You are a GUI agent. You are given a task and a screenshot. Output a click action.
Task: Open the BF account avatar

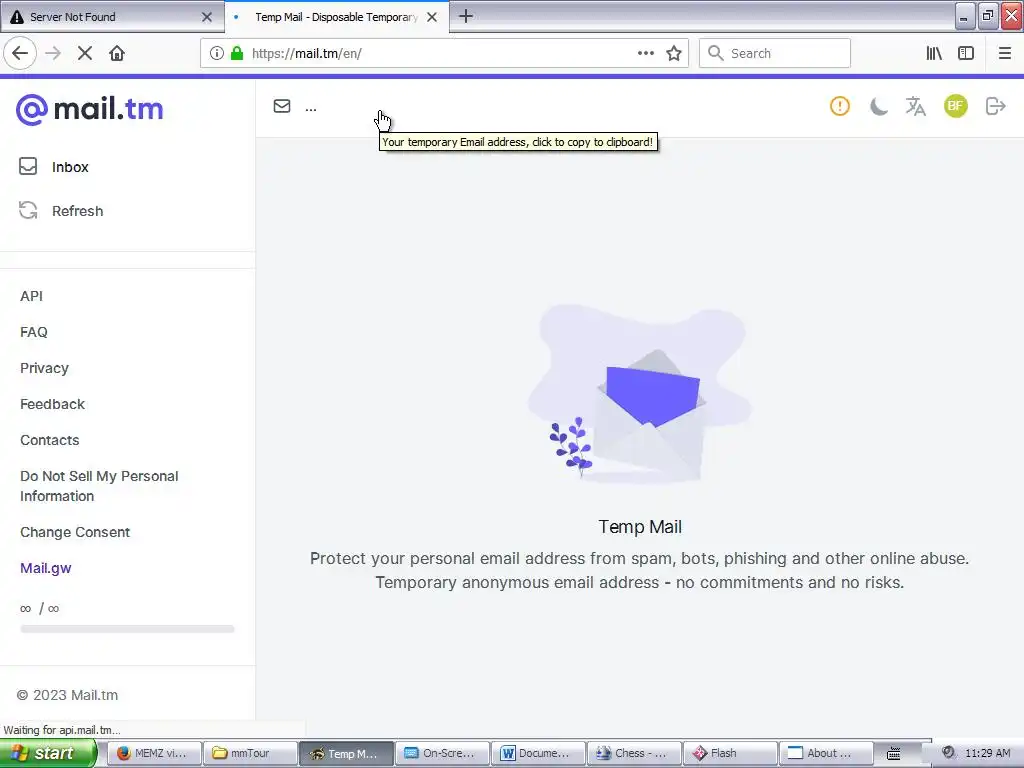[x=955, y=106]
